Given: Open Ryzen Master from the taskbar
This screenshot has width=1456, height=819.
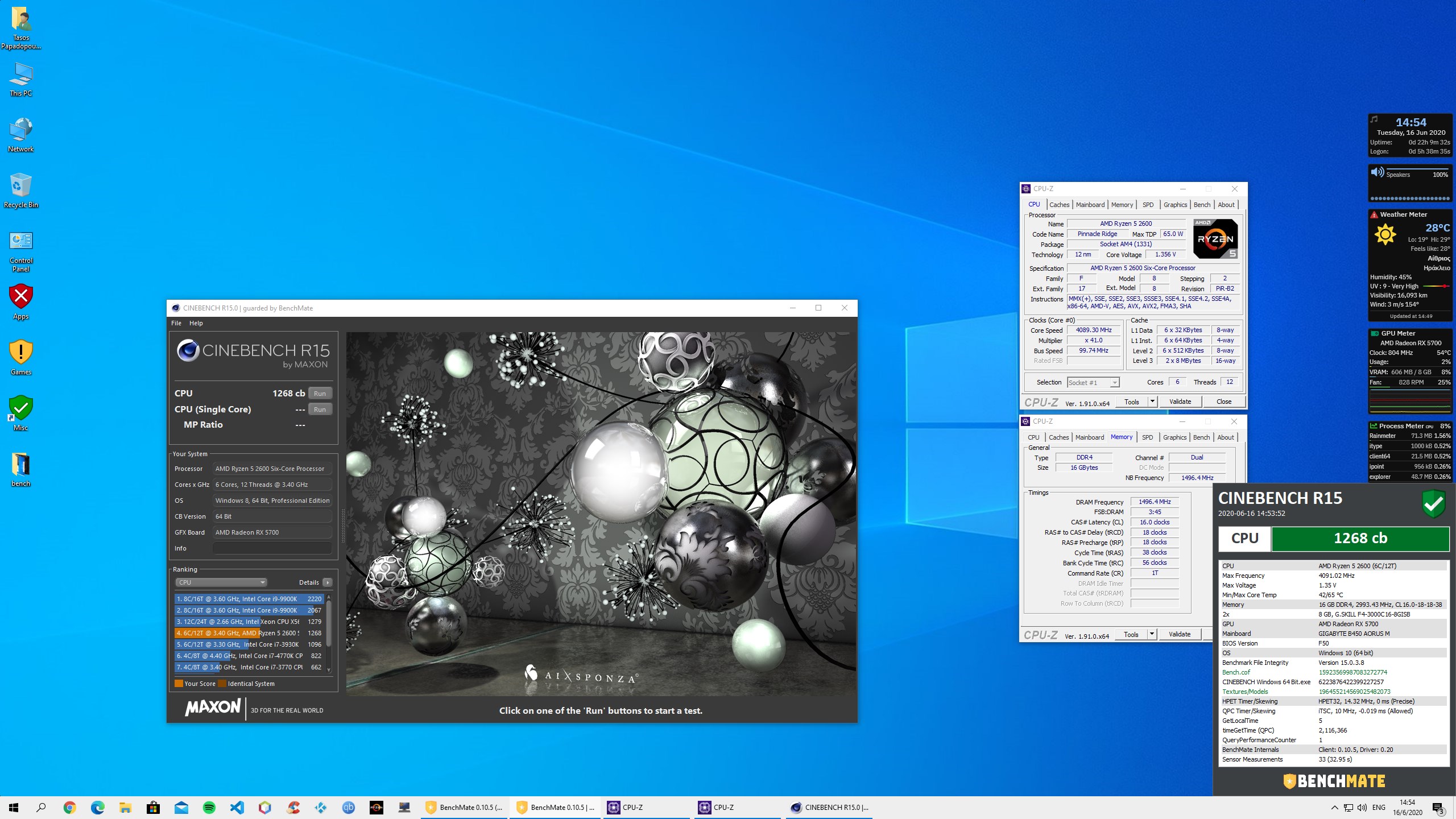Looking at the screenshot, I should (377, 807).
